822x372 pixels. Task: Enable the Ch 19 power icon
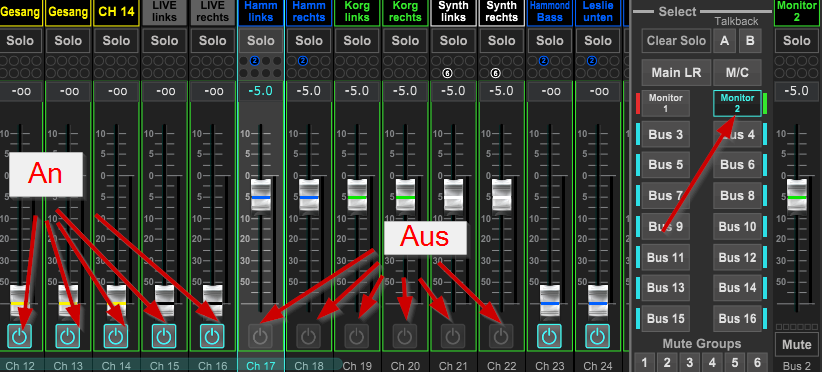357,336
